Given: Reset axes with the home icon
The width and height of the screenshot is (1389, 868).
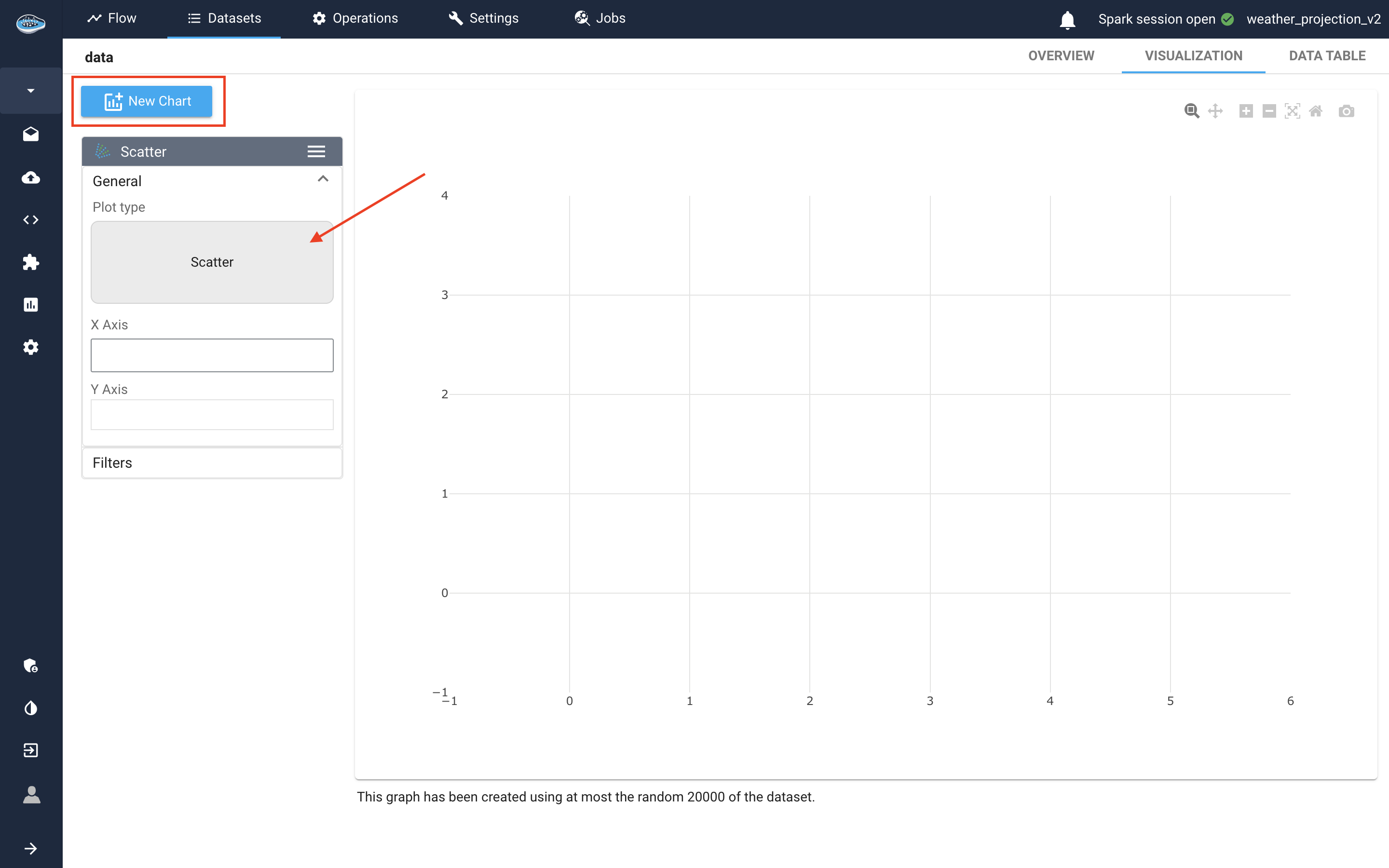Looking at the screenshot, I should click(x=1316, y=111).
